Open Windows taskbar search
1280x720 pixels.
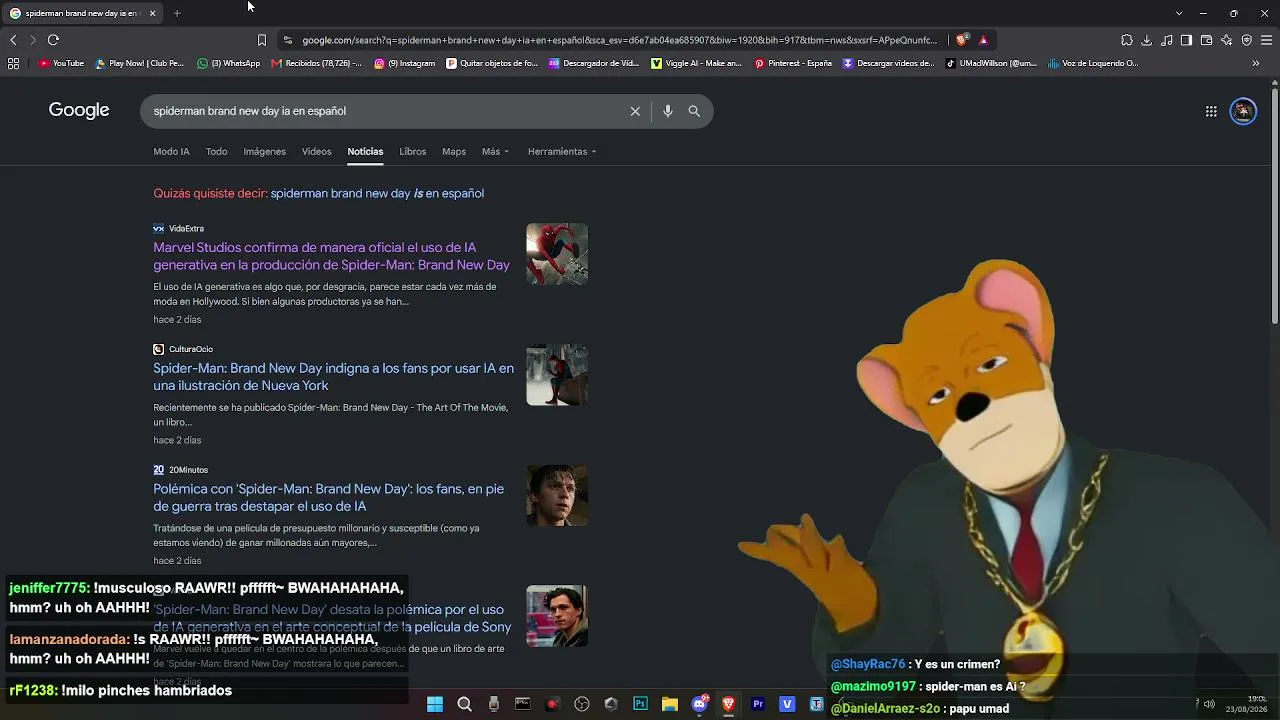[464, 704]
